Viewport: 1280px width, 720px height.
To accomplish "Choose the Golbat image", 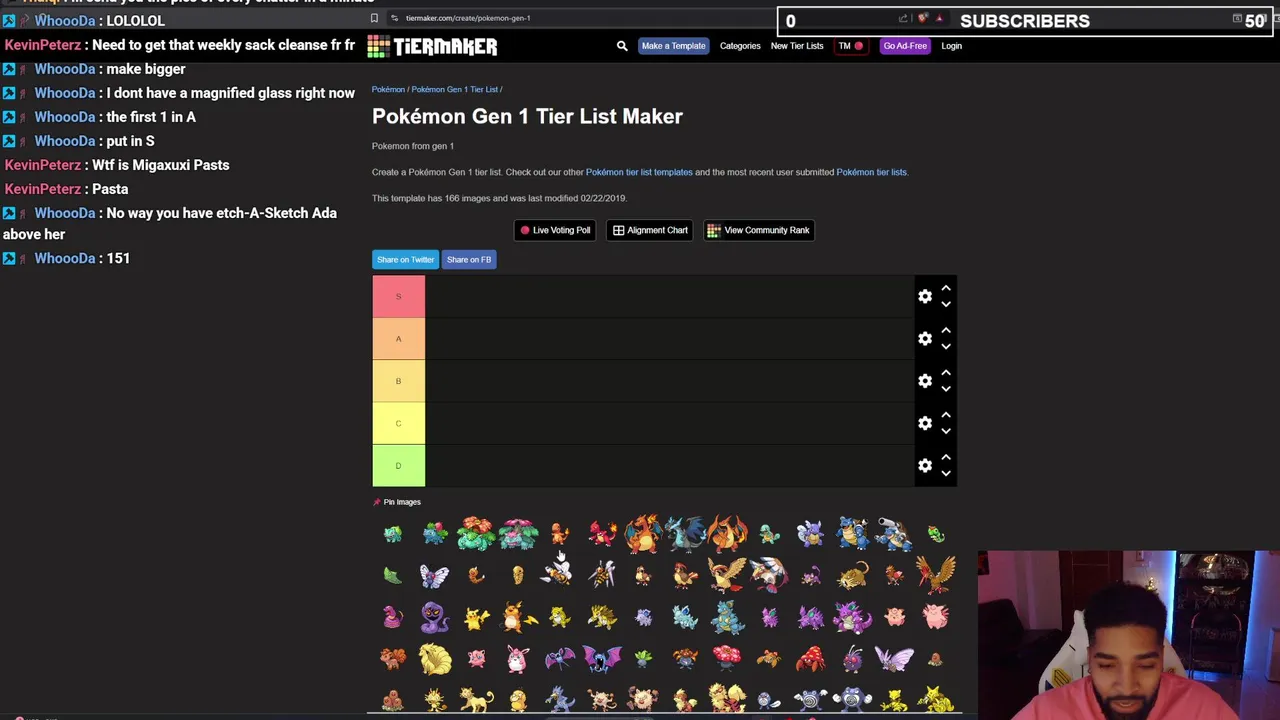I will point(602,659).
